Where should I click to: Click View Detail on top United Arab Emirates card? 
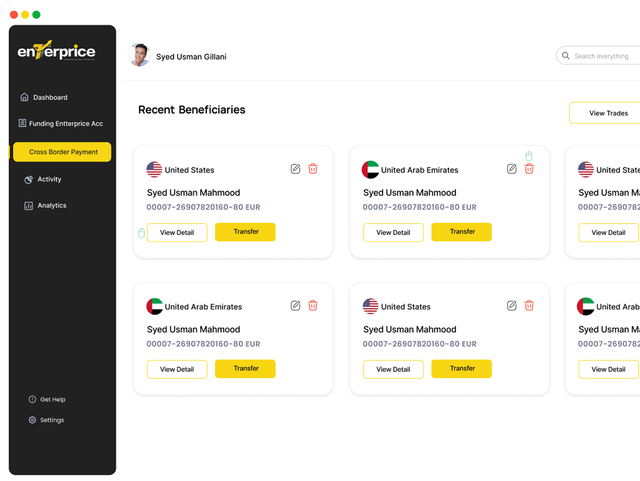pyautogui.click(x=393, y=233)
